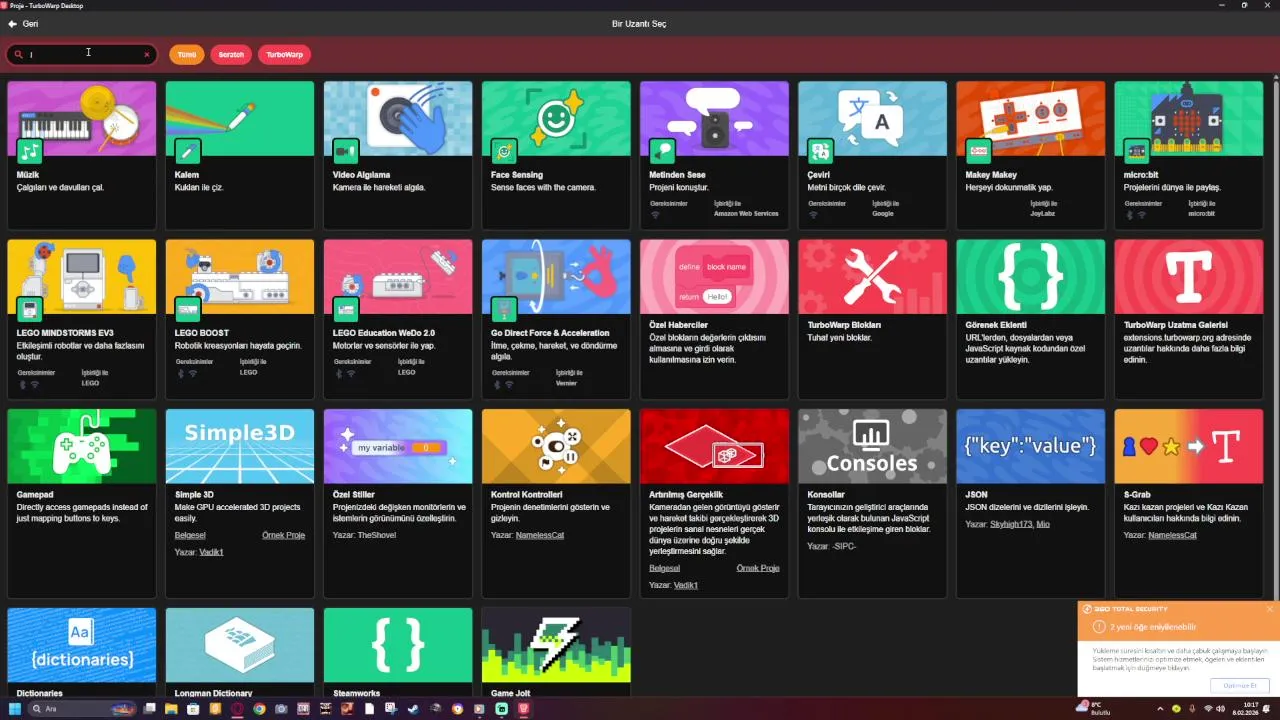Open Artırılmış Gerçeklik Belgesel link
1280x720 pixels.
(x=664, y=568)
